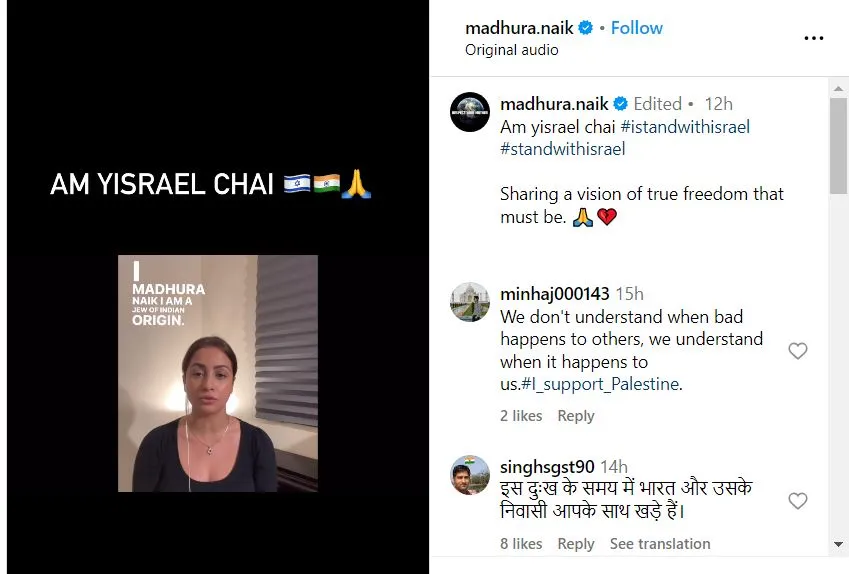Reply to singhsgst90's comment
This screenshot has height=574, width=849.
point(576,544)
